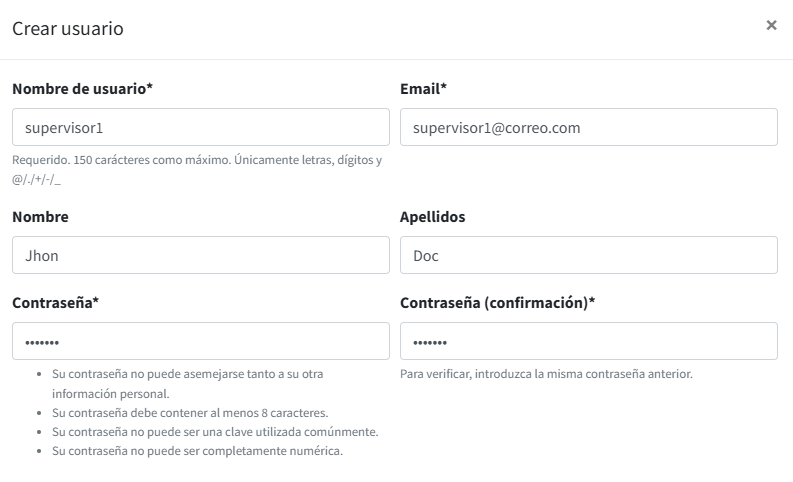Screen dimensions: 793x482
Task: Close the Crear usuario dialog
Action: (x=771, y=25)
